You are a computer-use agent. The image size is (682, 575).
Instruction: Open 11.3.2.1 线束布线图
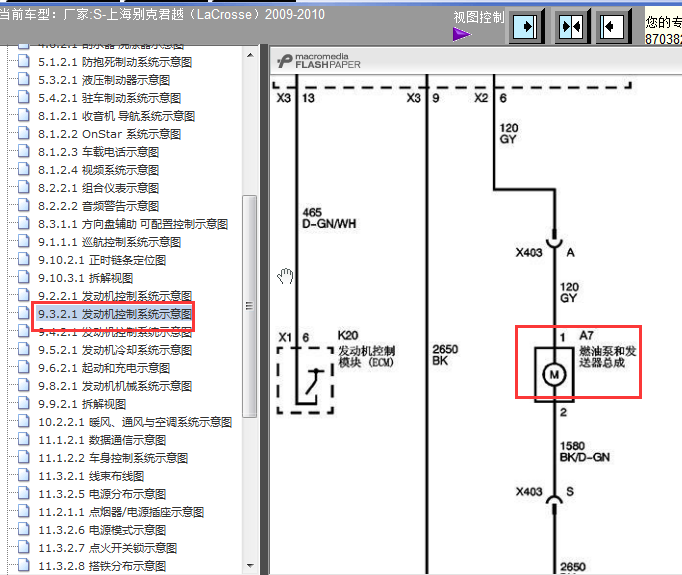point(91,476)
